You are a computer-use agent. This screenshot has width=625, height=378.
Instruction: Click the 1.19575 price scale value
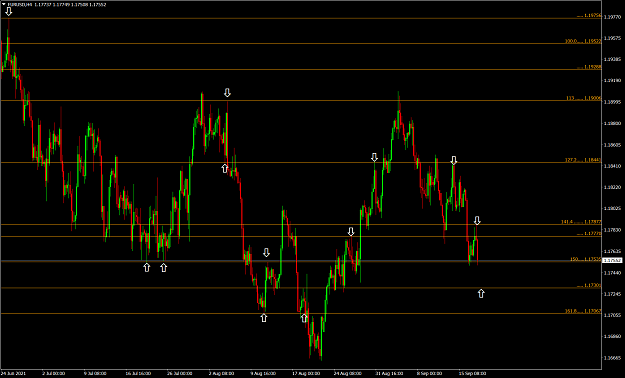coord(613,38)
